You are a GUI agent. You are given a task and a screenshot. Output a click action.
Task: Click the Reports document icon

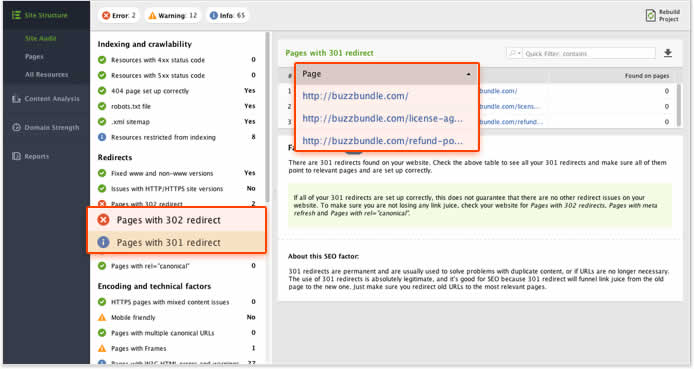pos(16,156)
